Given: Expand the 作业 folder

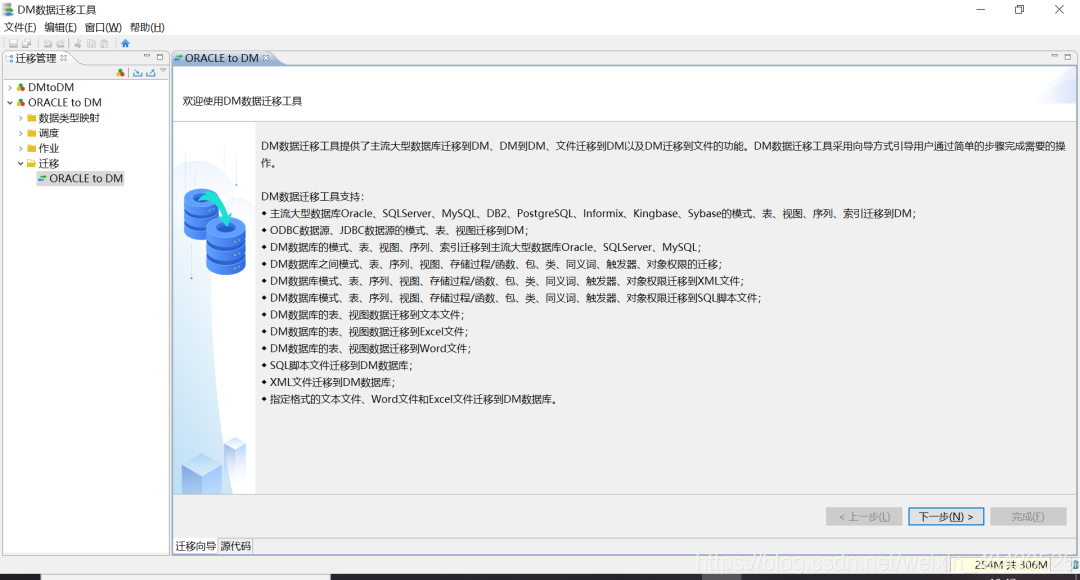Looking at the screenshot, I should tap(21, 148).
